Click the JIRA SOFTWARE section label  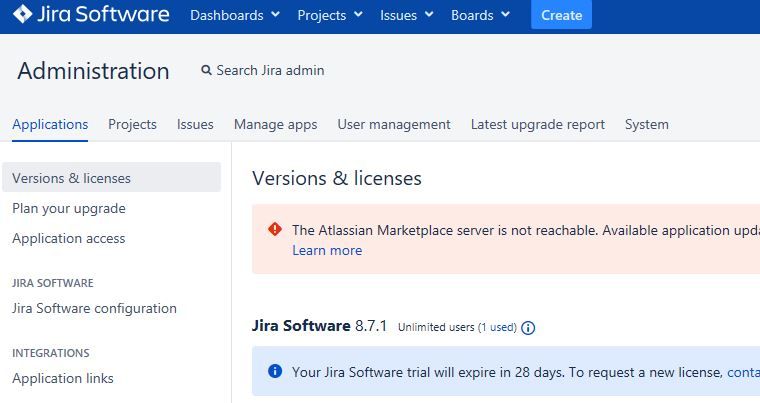[x=53, y=283]
